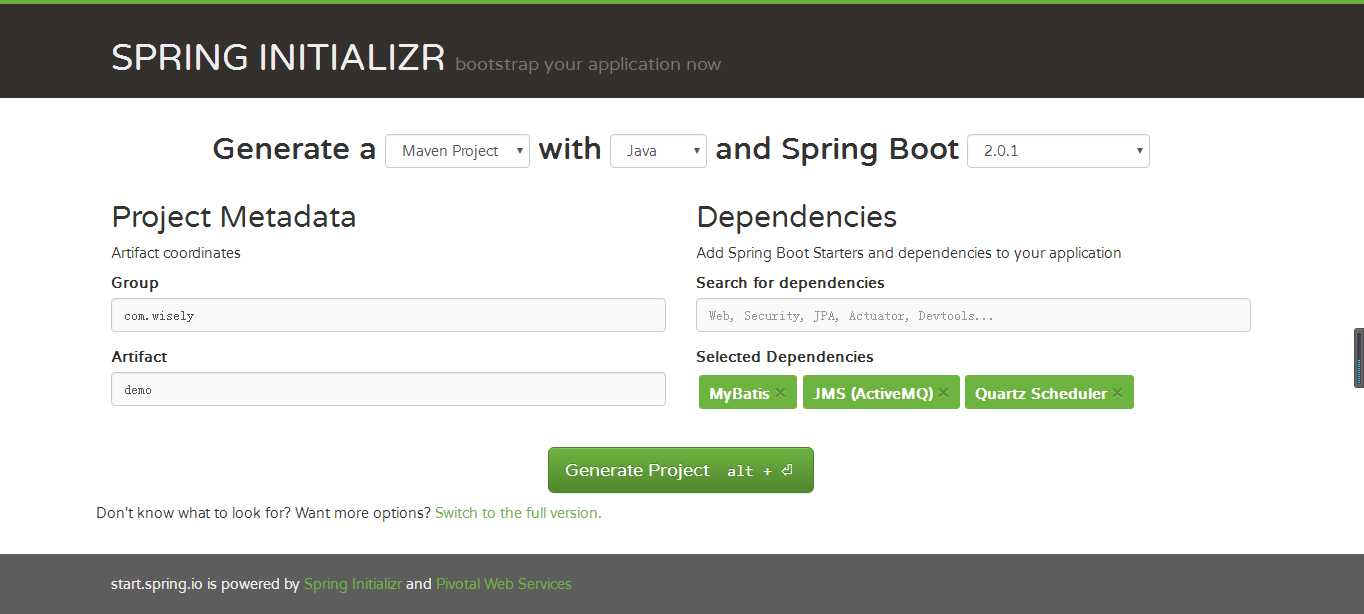The width and height of the screenshot is (1364, 614).
Task: Open the Pivotal Web Services link
Action: coord(504,584)
